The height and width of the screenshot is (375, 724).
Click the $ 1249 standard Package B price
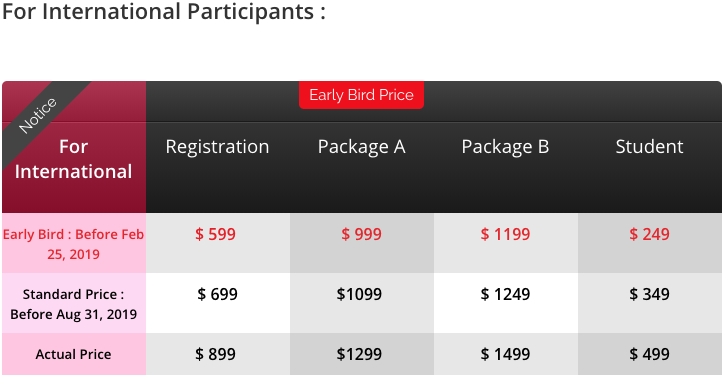coord(505,294)
